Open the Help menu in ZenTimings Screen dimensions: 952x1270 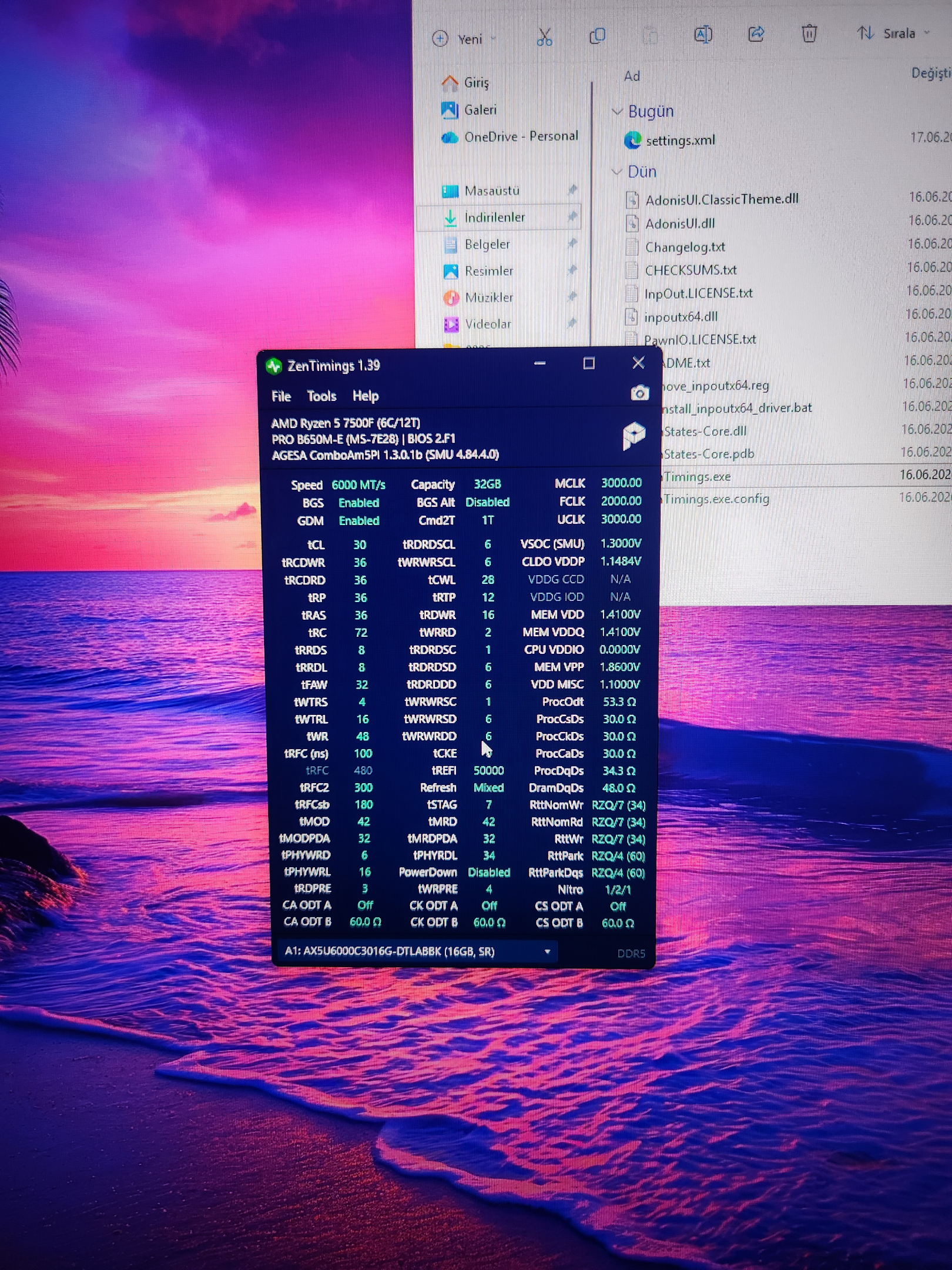pos(366,396)
